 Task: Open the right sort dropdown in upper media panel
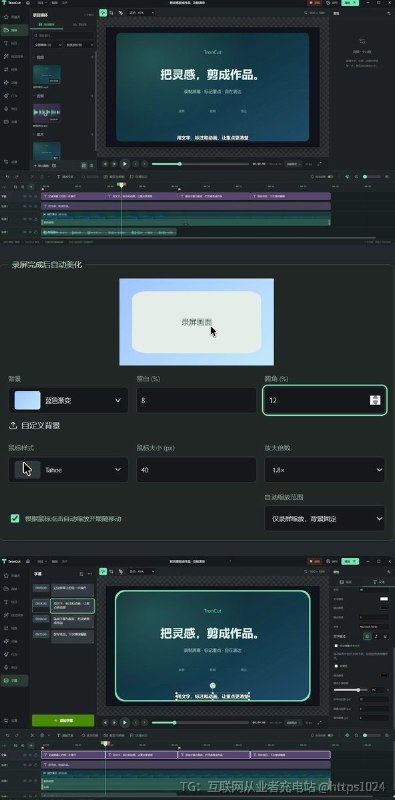point(79,45)
